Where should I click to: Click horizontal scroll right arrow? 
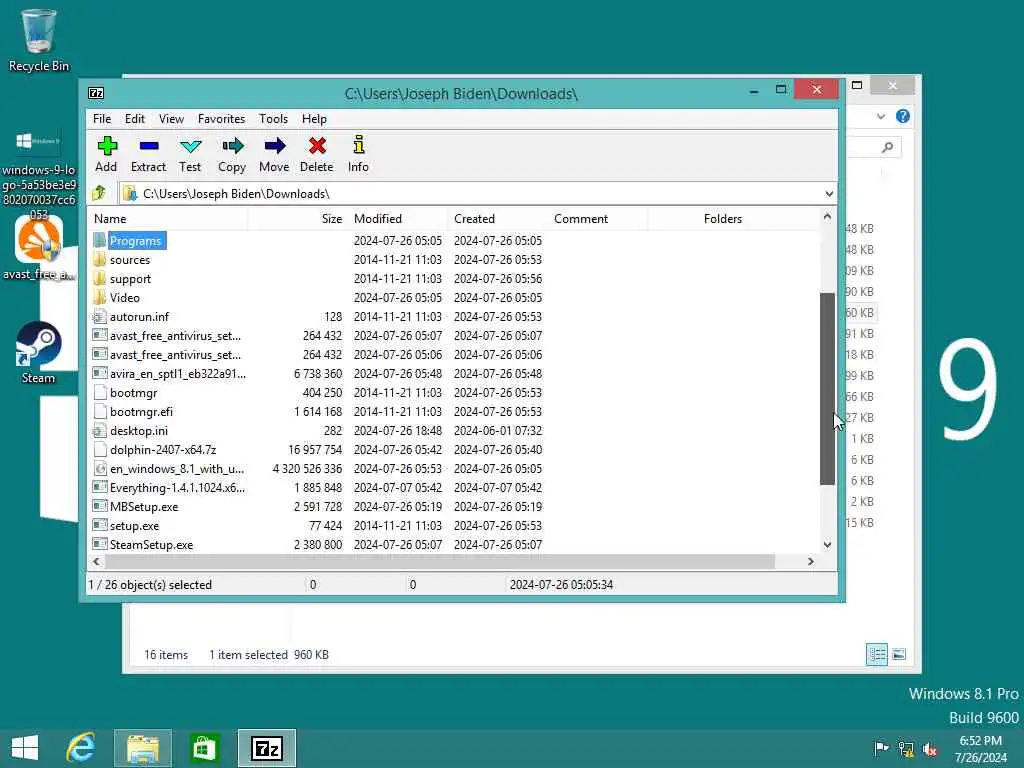(810, 562)
